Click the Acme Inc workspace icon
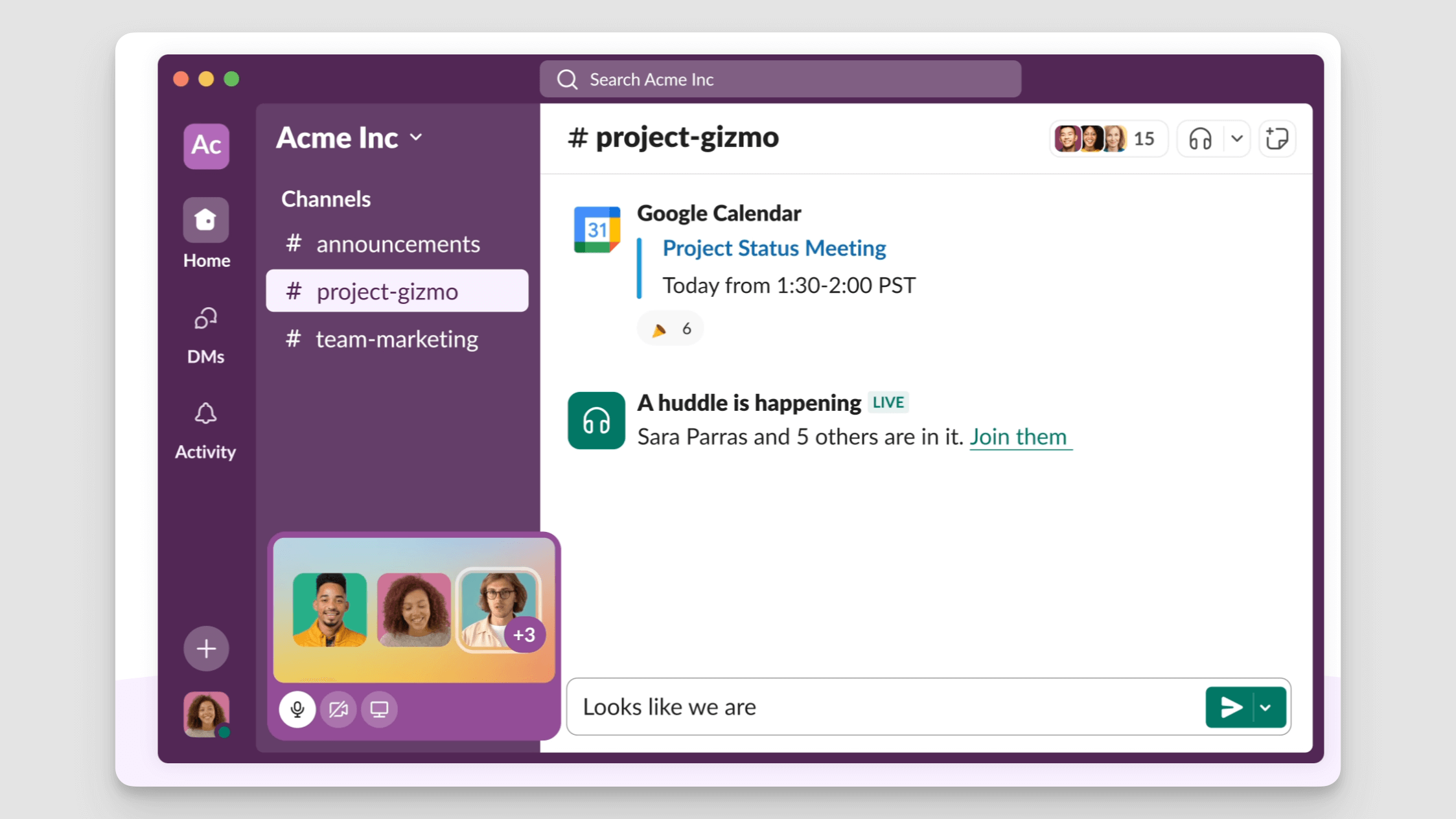The image size is (1456, 819). (205, 146)
